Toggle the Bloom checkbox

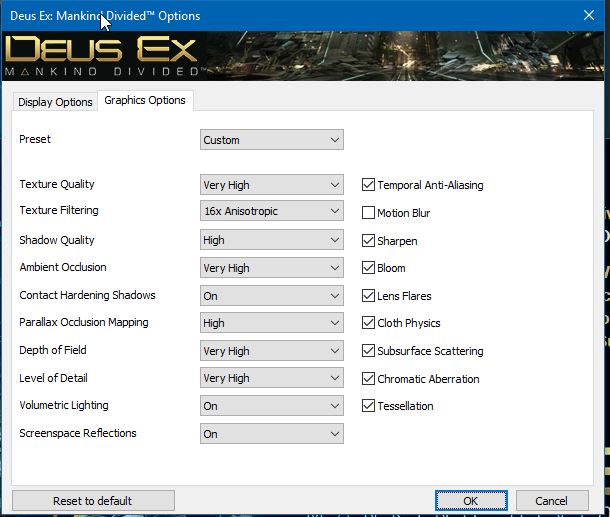click(x=368, y=268)
